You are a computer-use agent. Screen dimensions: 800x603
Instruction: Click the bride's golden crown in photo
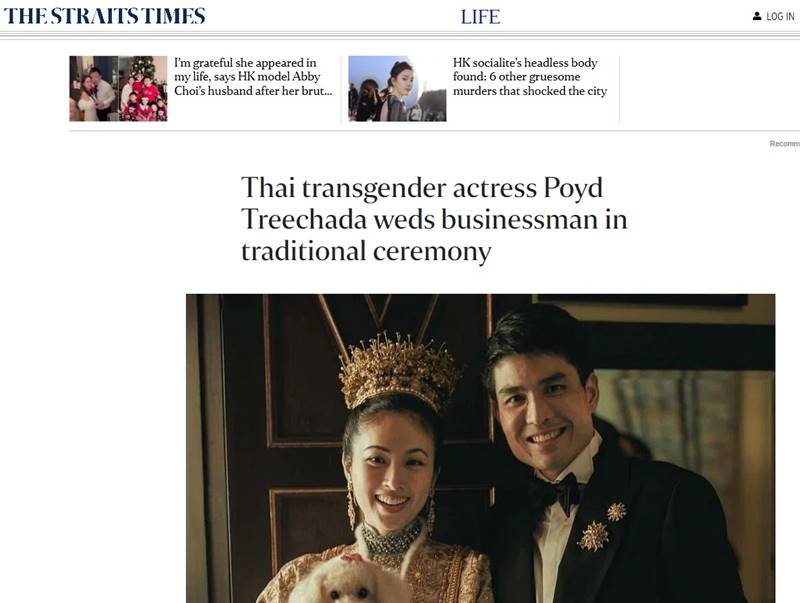point(399,370)
